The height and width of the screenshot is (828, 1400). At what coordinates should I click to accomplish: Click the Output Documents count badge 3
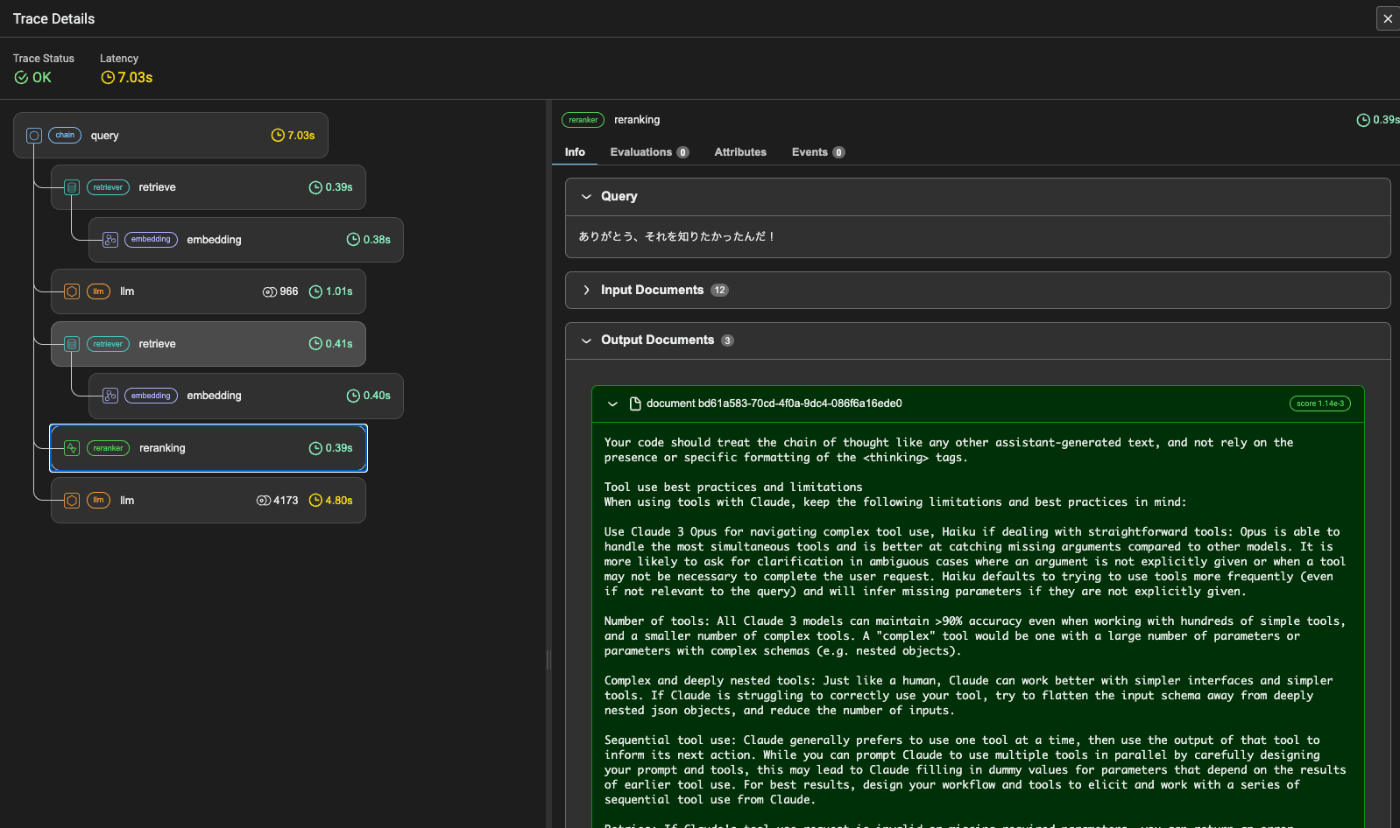tap(728, 340)
